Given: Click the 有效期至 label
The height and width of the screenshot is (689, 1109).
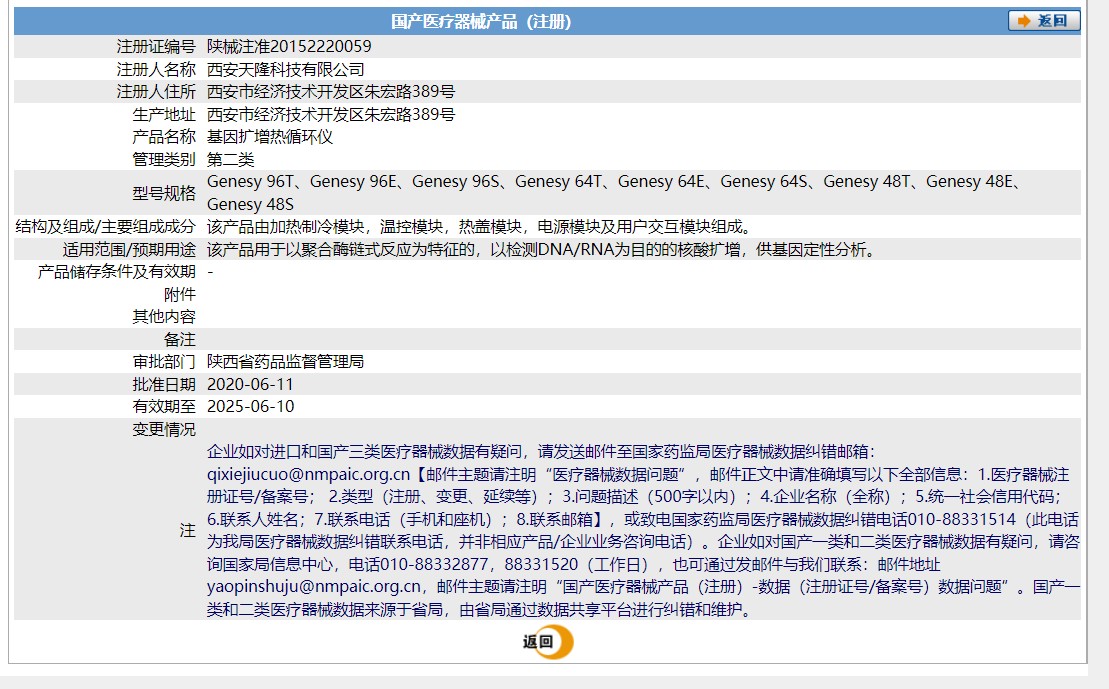Looking at the screenshot, I should pos(163,407).
